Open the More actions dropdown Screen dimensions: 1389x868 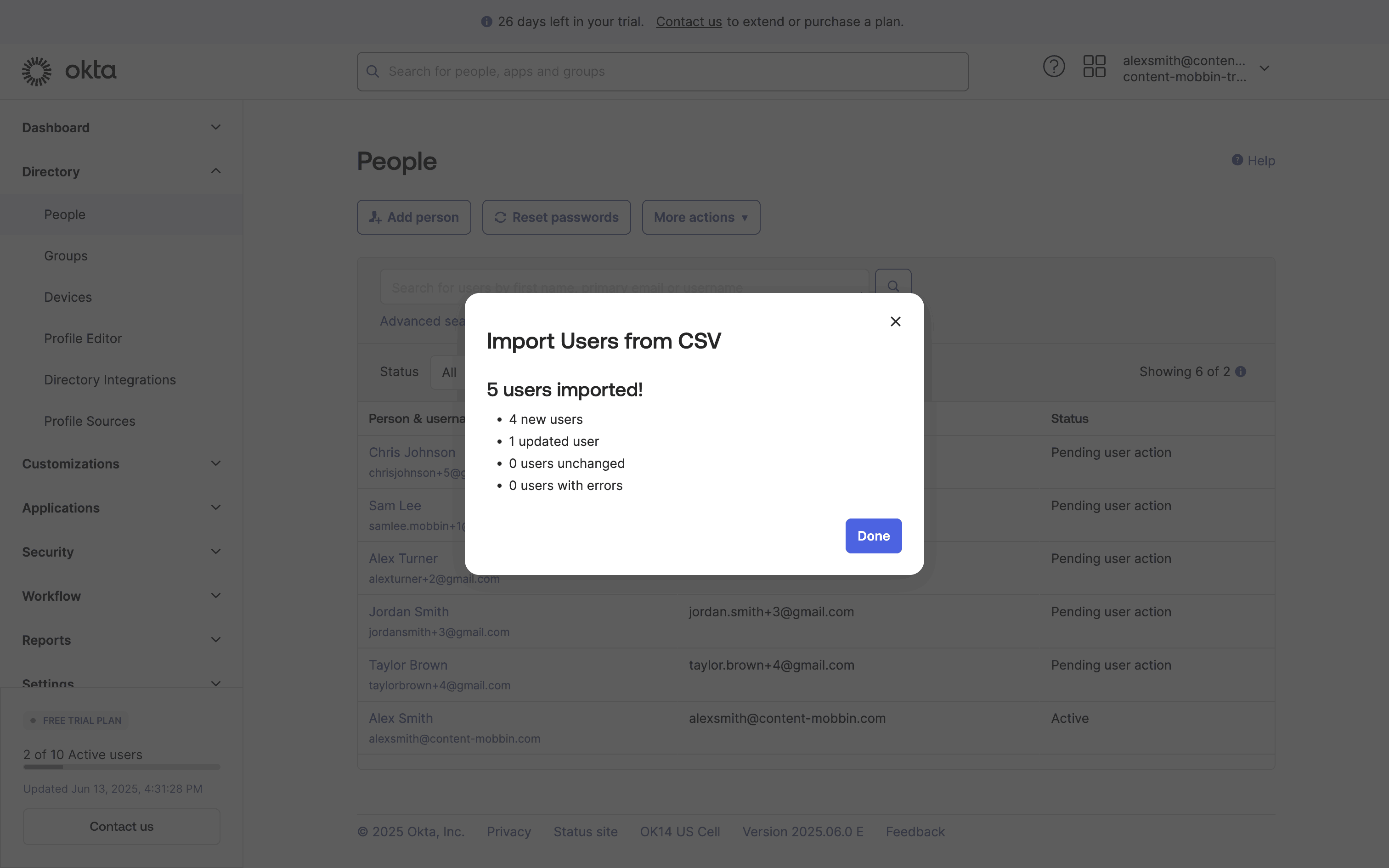701,218
